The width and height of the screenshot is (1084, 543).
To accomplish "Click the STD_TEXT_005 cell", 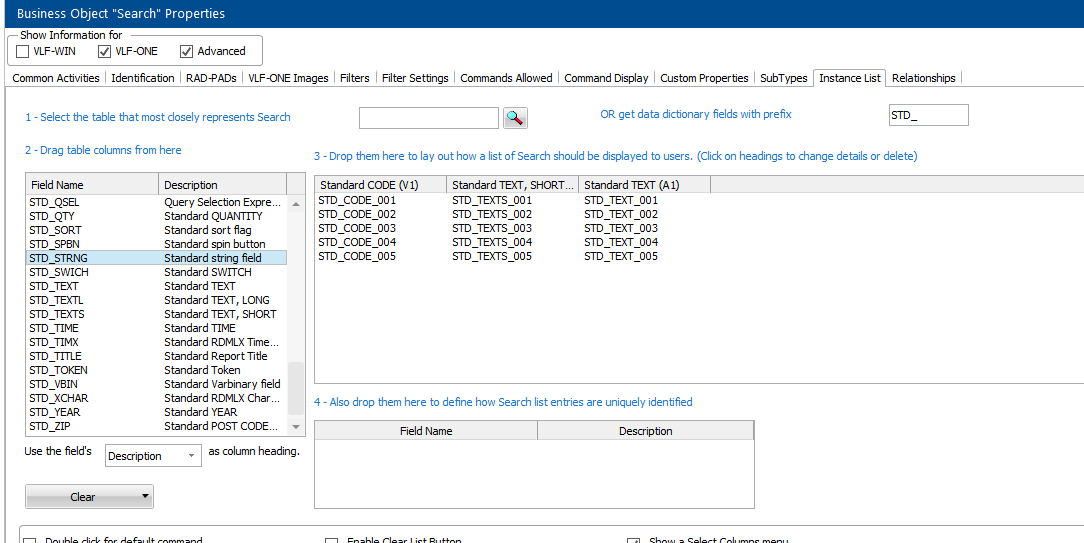I will 621,256.
